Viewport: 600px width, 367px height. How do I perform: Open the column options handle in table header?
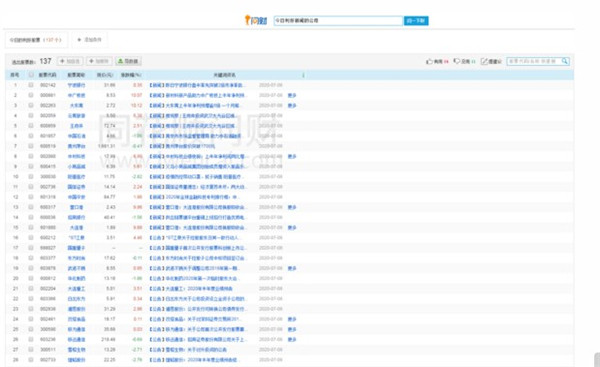pyautogui.click(x=303, y=75)
